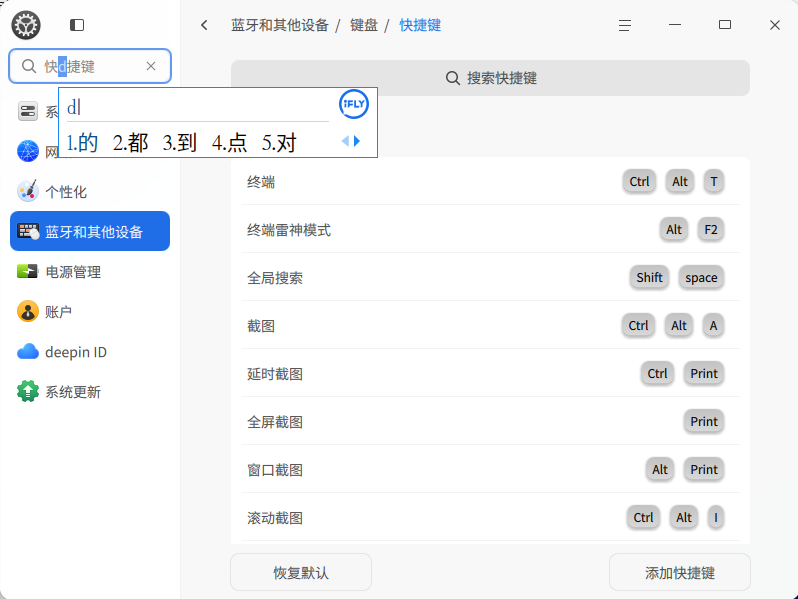This screenshot has height=599, width=798.
Task: Click Alt key of 窗口截图
Action: point(660,469)
